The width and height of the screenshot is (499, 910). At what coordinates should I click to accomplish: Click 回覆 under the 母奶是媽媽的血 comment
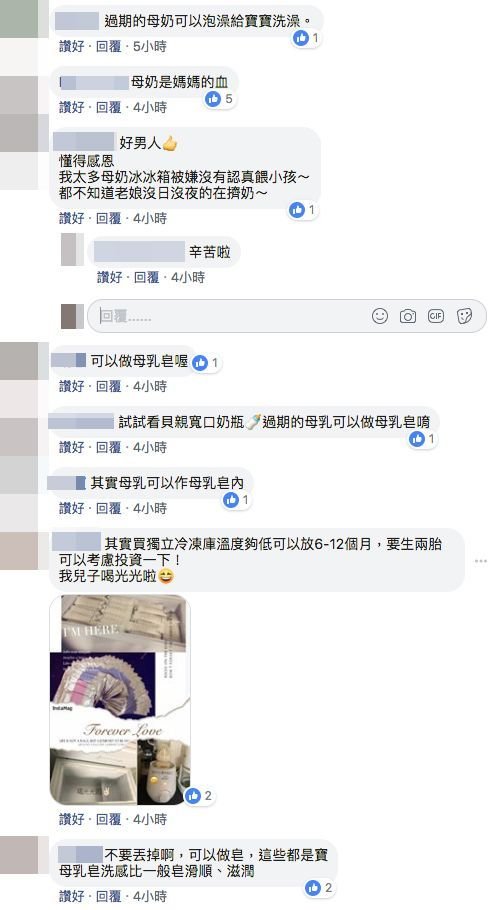click(109, 107)
